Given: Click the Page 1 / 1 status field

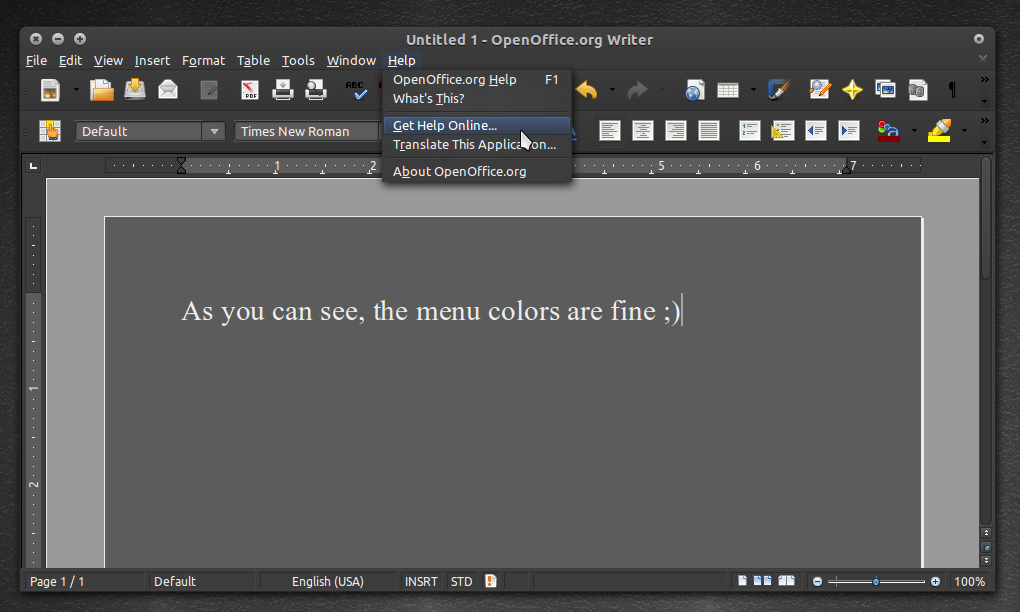Looking at the screenshot, I should 84,581.
